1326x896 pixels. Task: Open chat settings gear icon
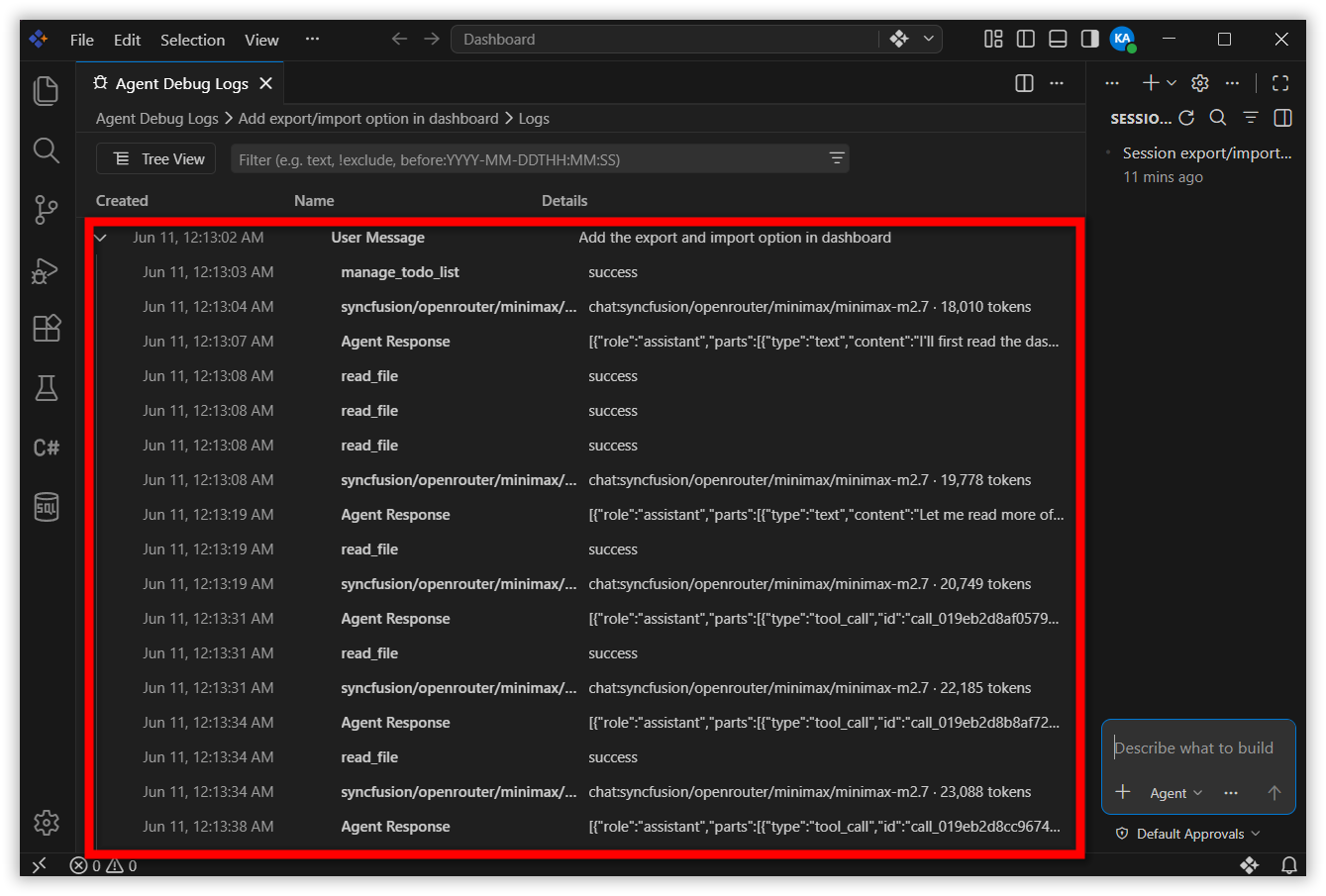tap(1200, 83)
